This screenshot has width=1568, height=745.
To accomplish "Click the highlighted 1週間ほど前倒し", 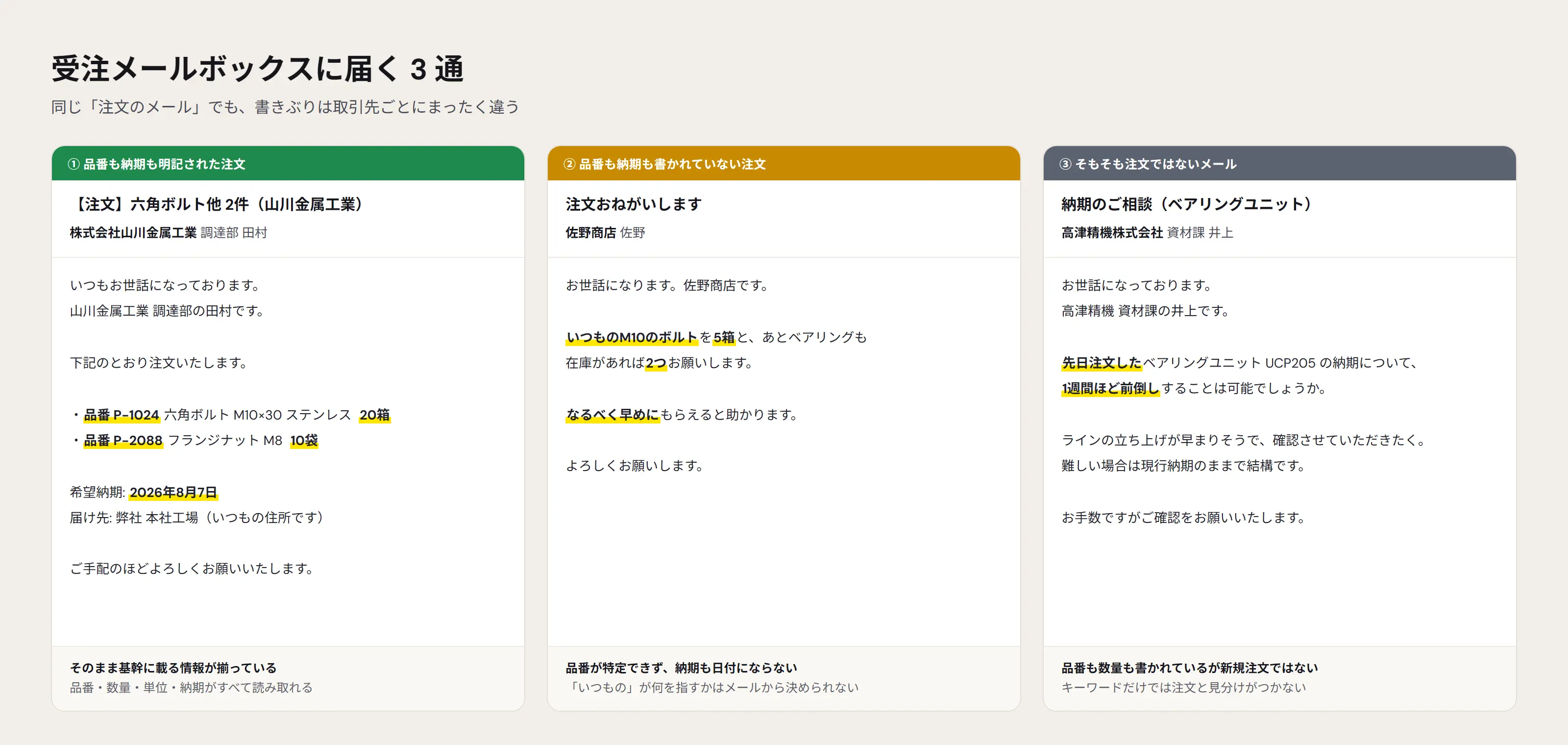I will [x=1111, y=389].
